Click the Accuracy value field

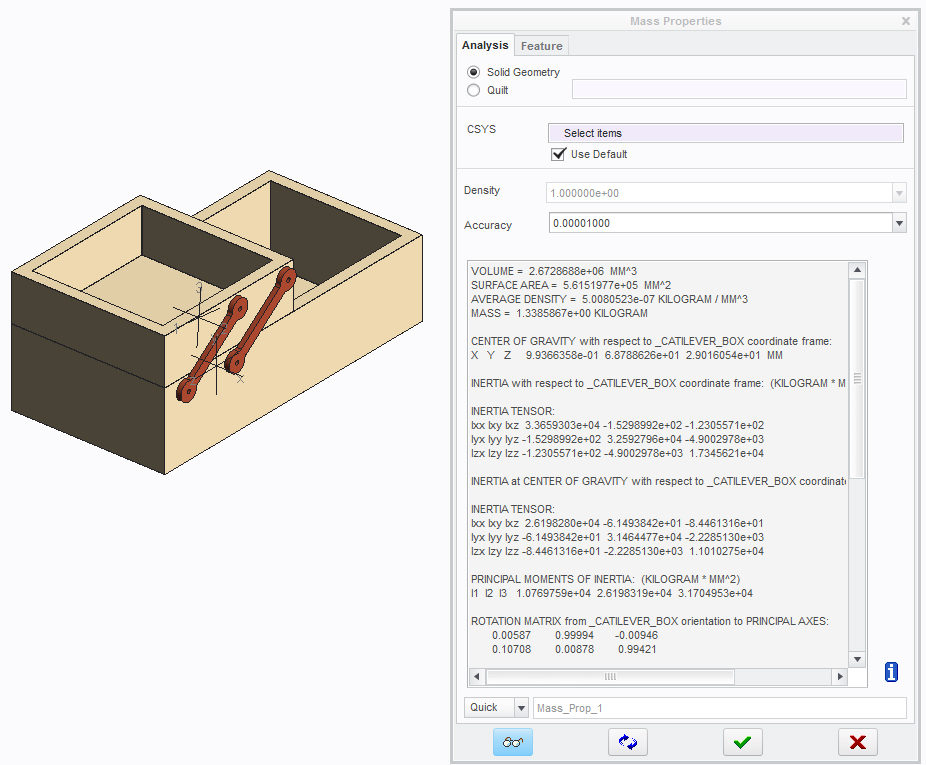coord(720,223)
